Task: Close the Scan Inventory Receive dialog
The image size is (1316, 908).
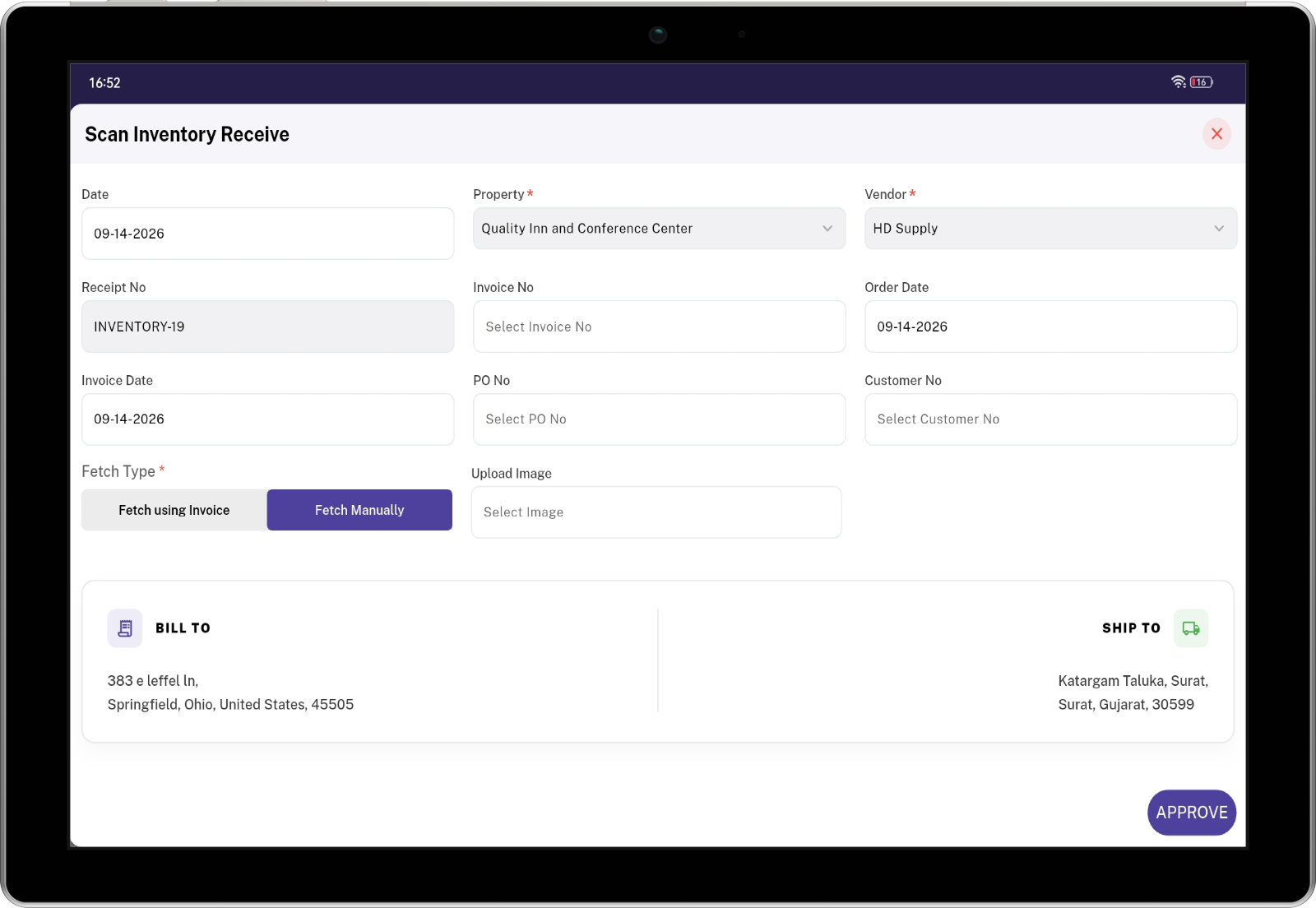Action: point(1216,134)
